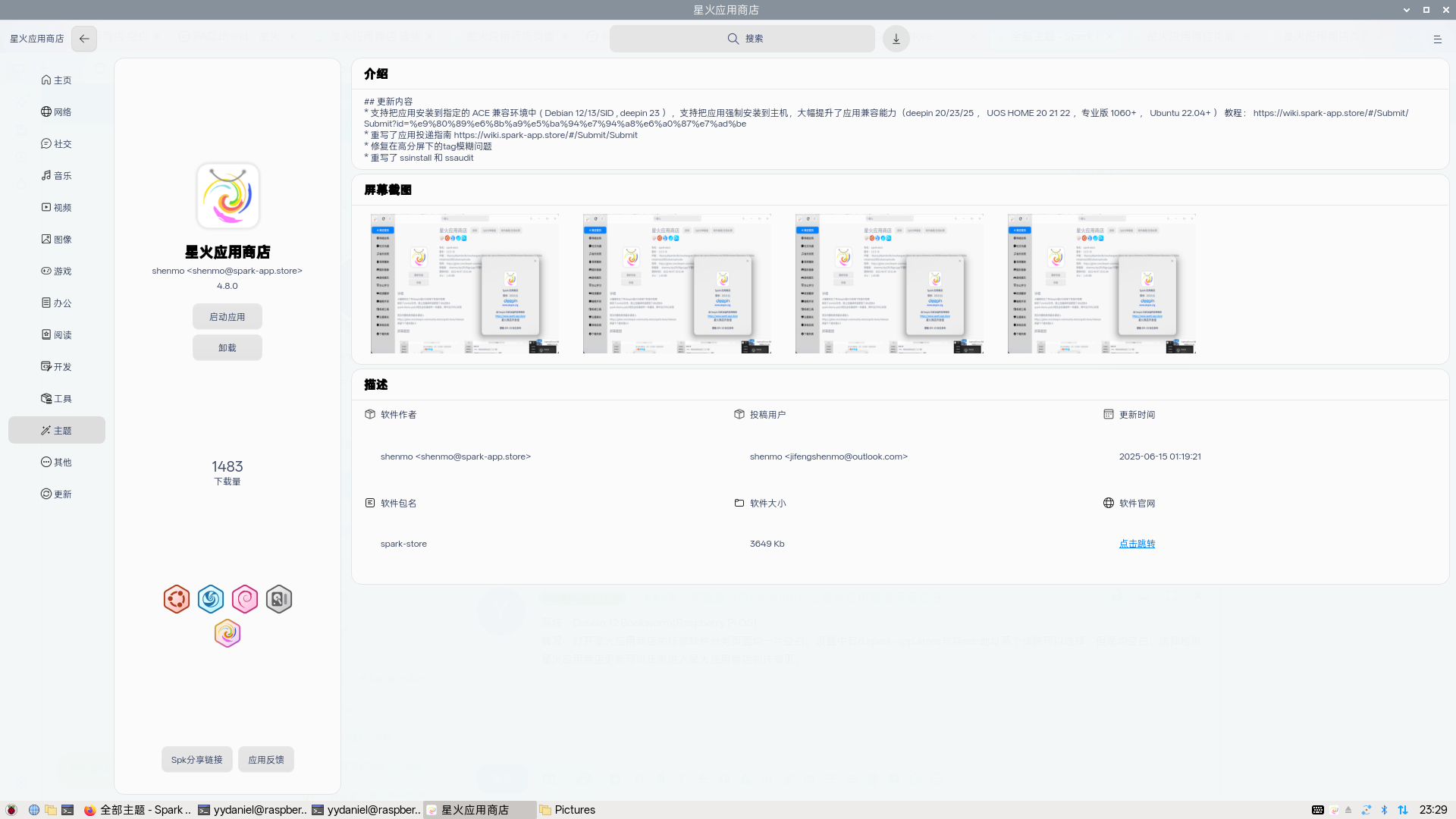Viewport: 1456px width, 819px height.
Task: Click the Spark Store hexagon badge
Action: coord(227,633)
